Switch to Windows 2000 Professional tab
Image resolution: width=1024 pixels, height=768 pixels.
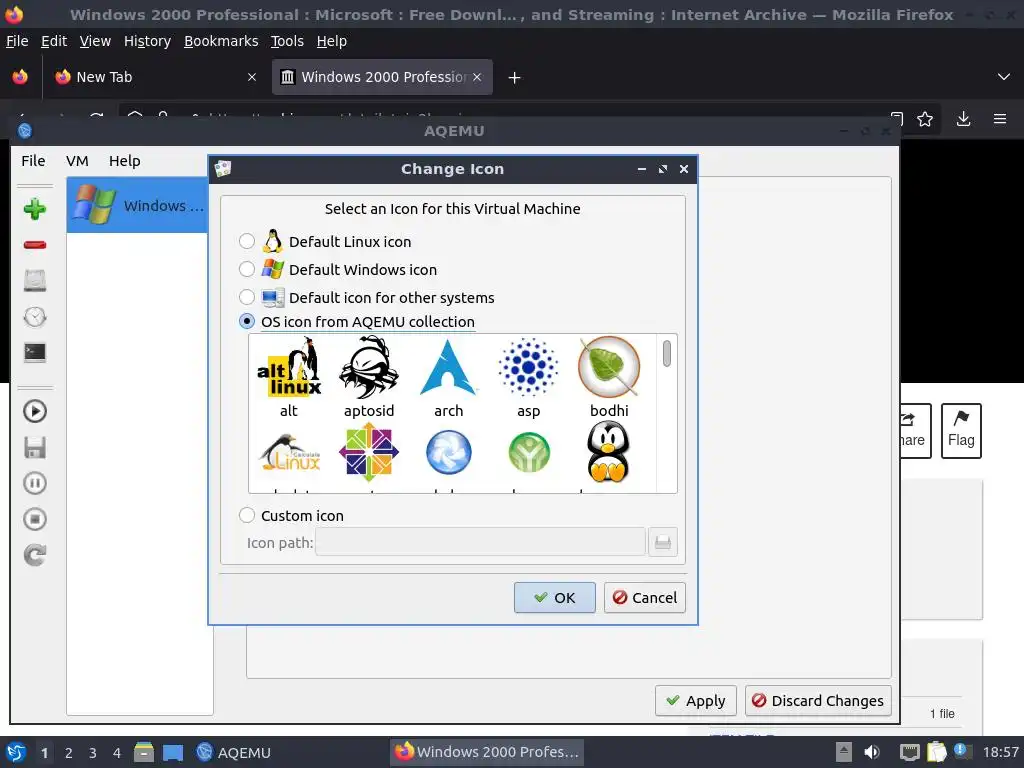(383, 77)
